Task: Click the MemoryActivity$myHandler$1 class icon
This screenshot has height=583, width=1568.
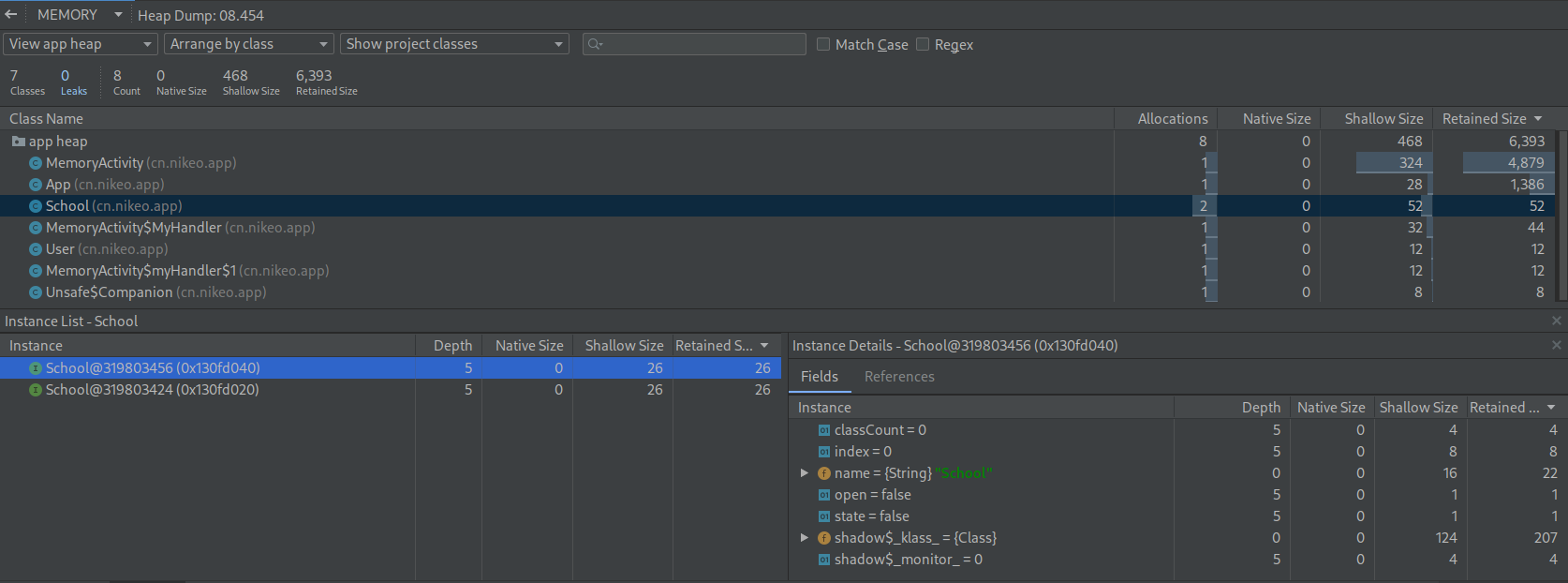Action: click(x=36, y=271)
